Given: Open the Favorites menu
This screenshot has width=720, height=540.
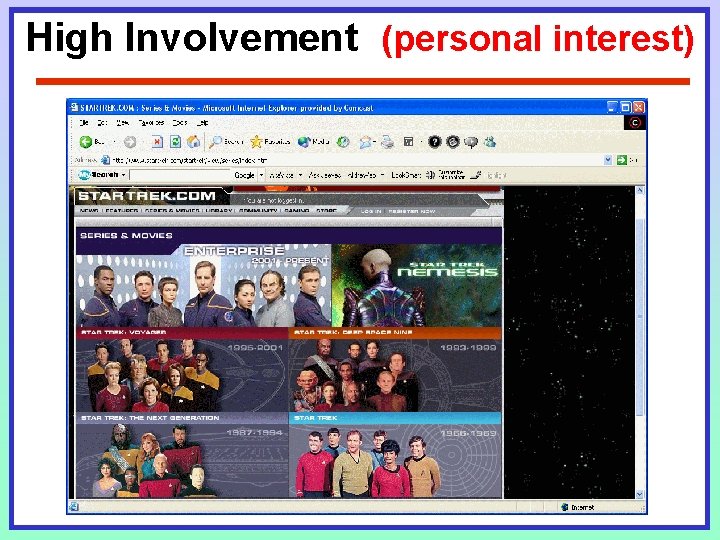Looking at the screenshot, I should point(151,123).
